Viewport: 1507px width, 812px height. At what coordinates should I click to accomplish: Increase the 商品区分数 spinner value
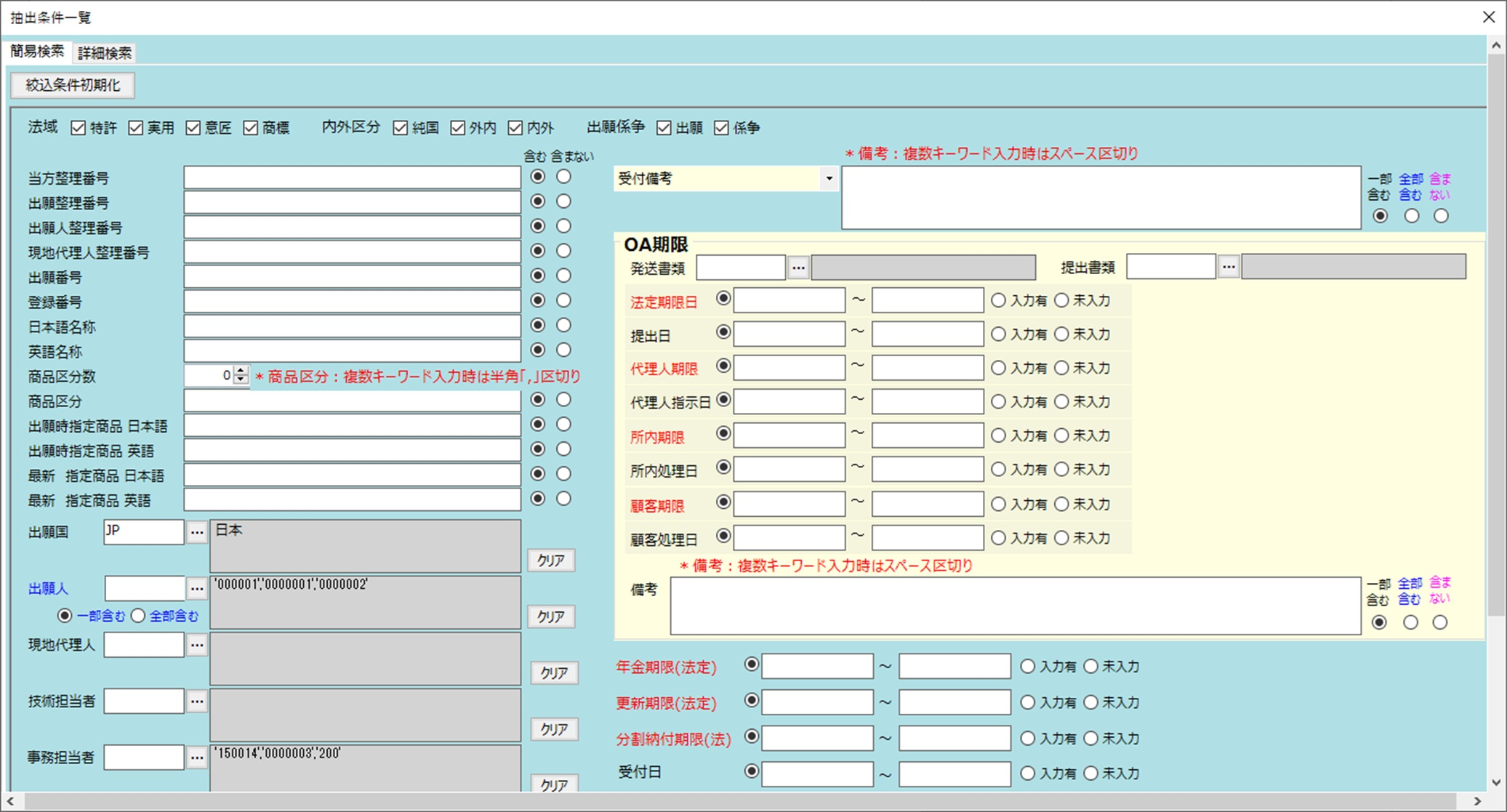(x=241, y=371)
